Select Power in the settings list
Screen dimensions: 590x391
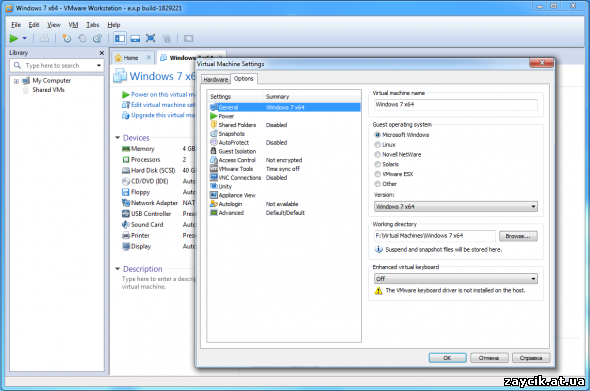(x=226, y=116)
